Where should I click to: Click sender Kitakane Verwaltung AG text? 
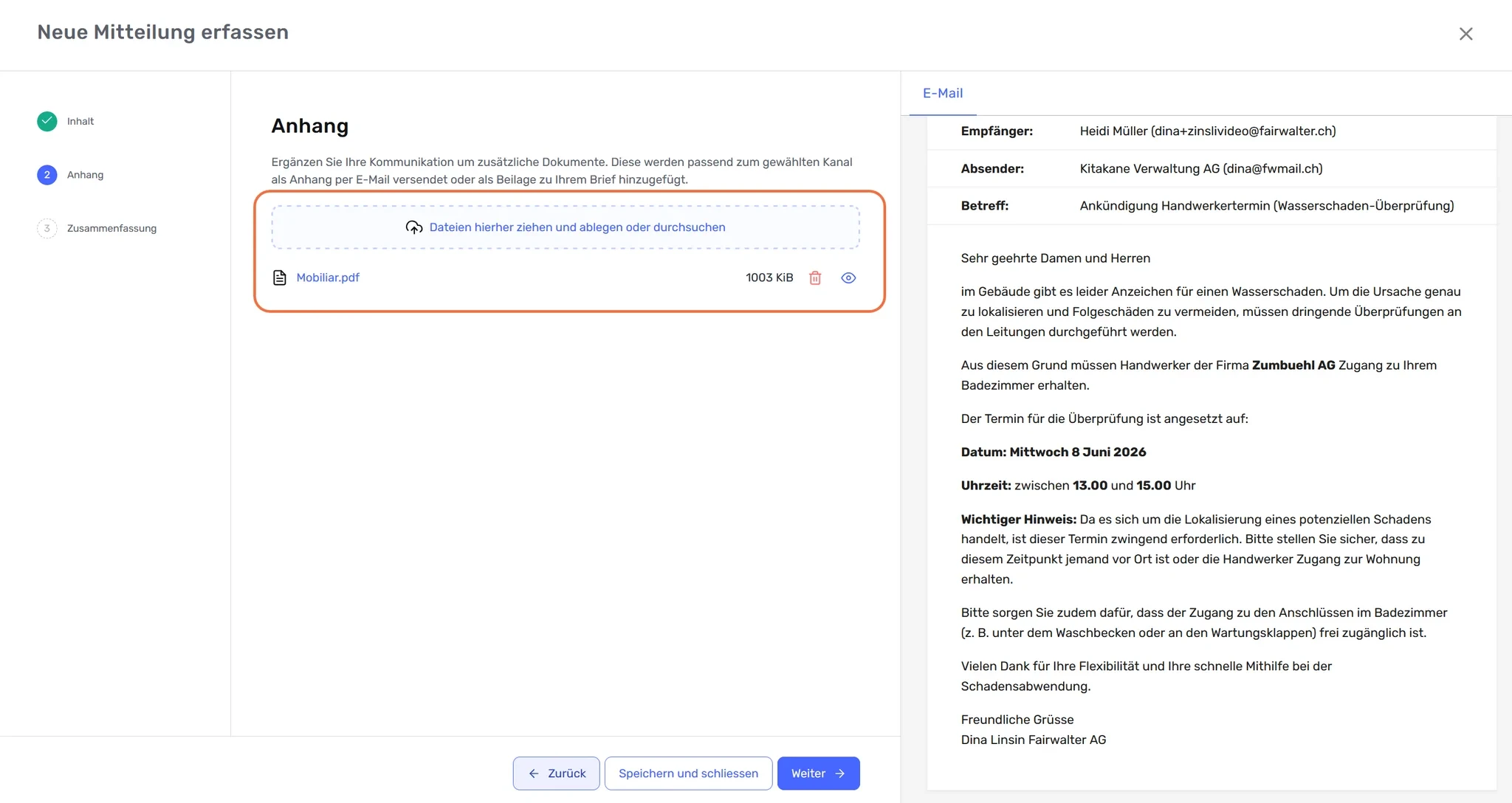[1201, 169]
